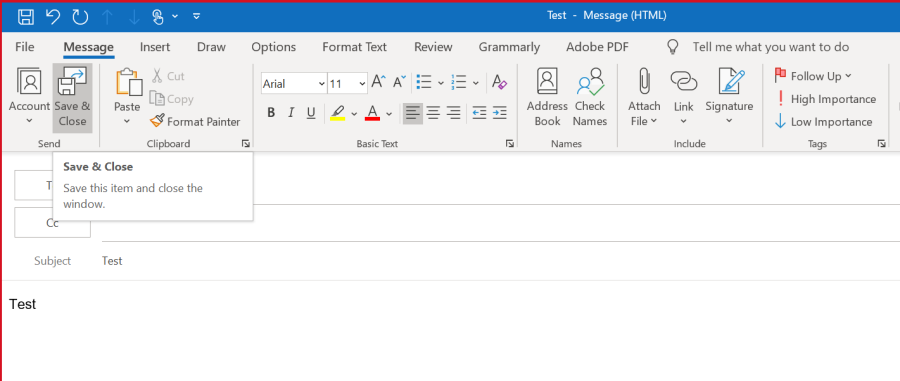Apply bullet list formatting
Image resolution: width=900 pixels, height=381 pixels.
pyautogui.click(x=424, y=82)
